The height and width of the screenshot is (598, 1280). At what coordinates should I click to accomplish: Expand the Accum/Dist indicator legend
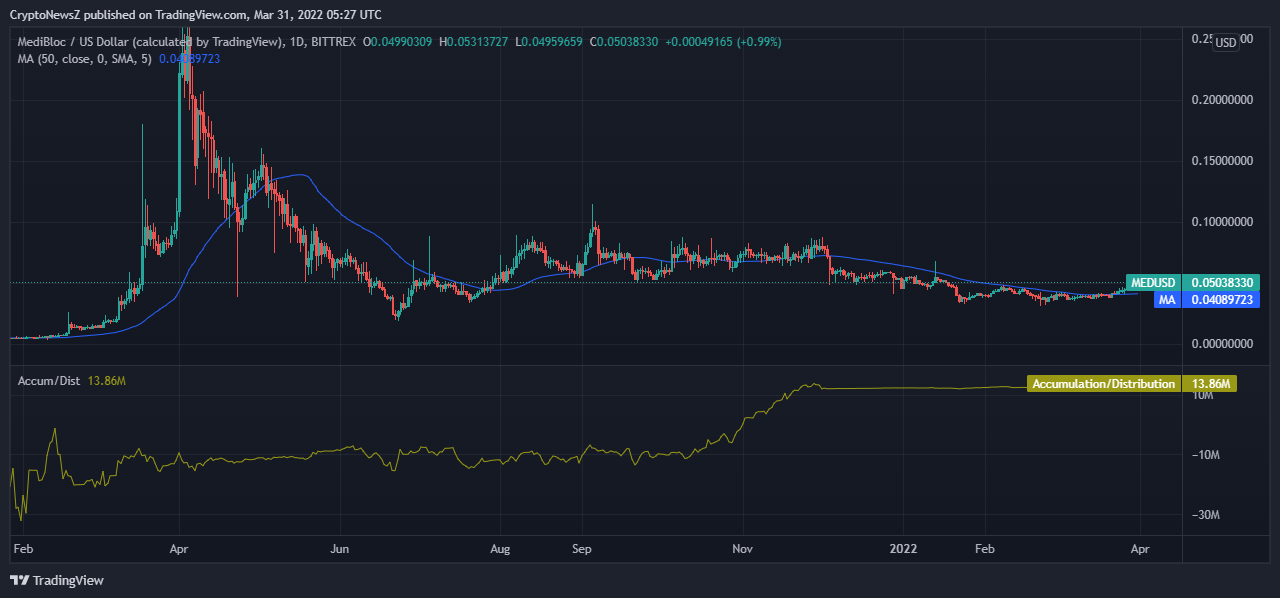pyautogui.click(x=50, y=381)
